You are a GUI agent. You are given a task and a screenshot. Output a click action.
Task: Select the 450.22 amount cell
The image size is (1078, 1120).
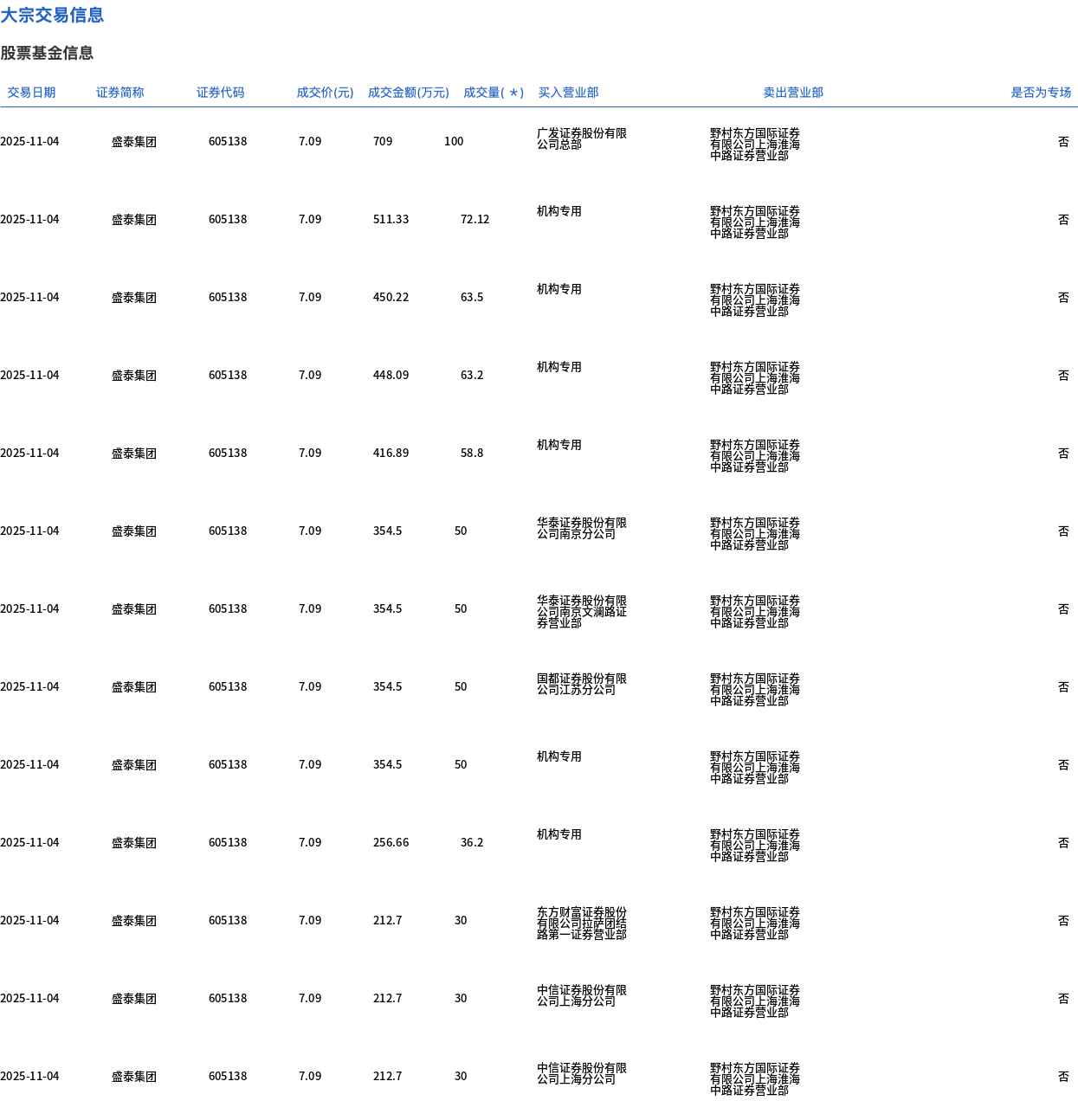(391, 298)
